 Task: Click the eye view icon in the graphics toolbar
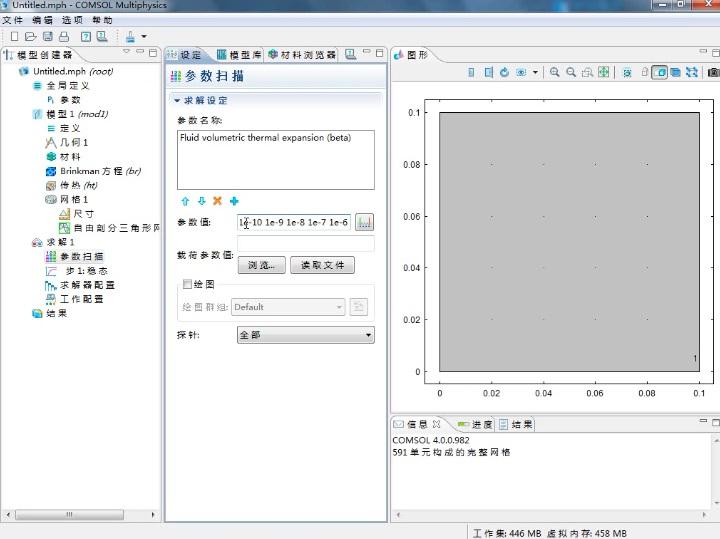point(521,72)
